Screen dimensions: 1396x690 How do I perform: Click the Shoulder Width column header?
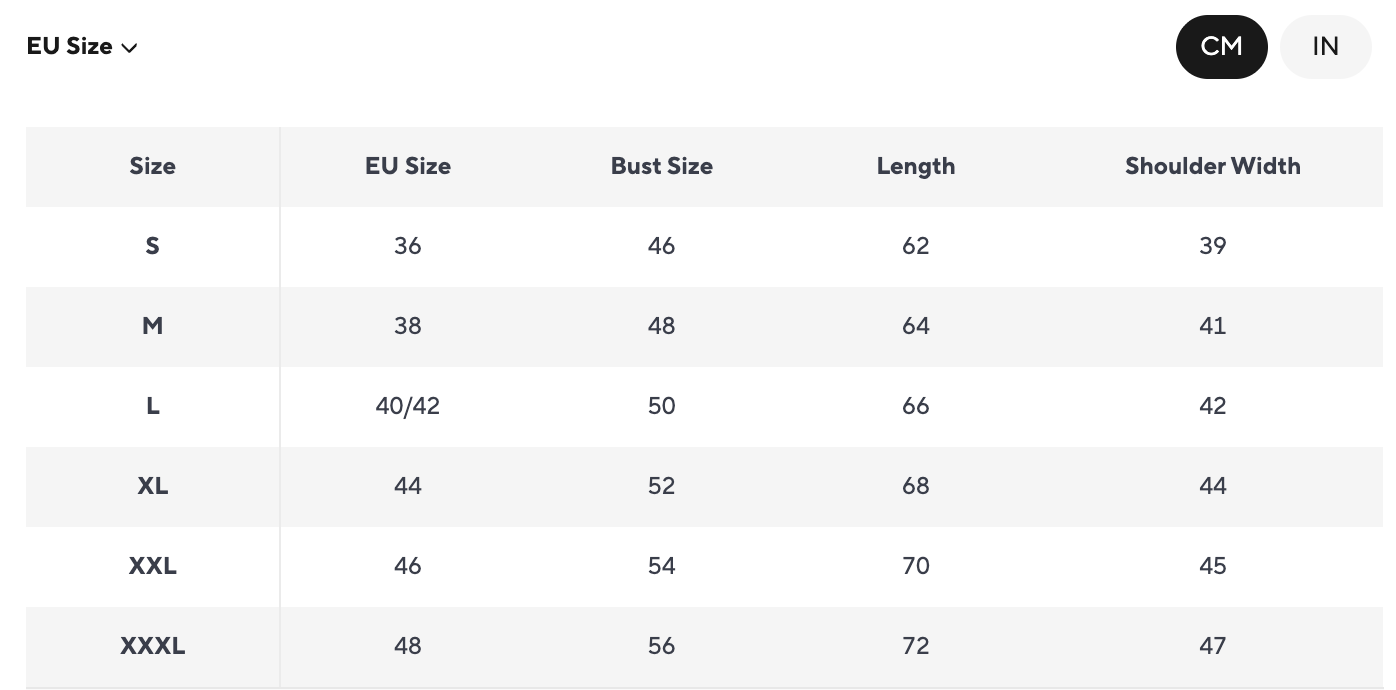[1213, 166]
